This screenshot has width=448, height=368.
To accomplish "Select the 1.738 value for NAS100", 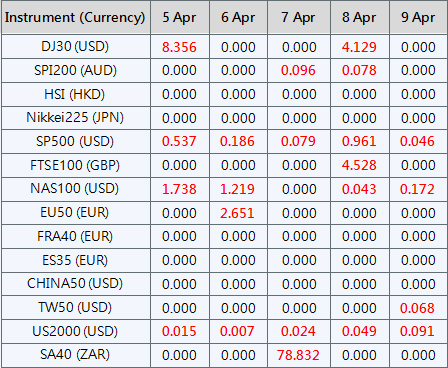I will (179, 189).
